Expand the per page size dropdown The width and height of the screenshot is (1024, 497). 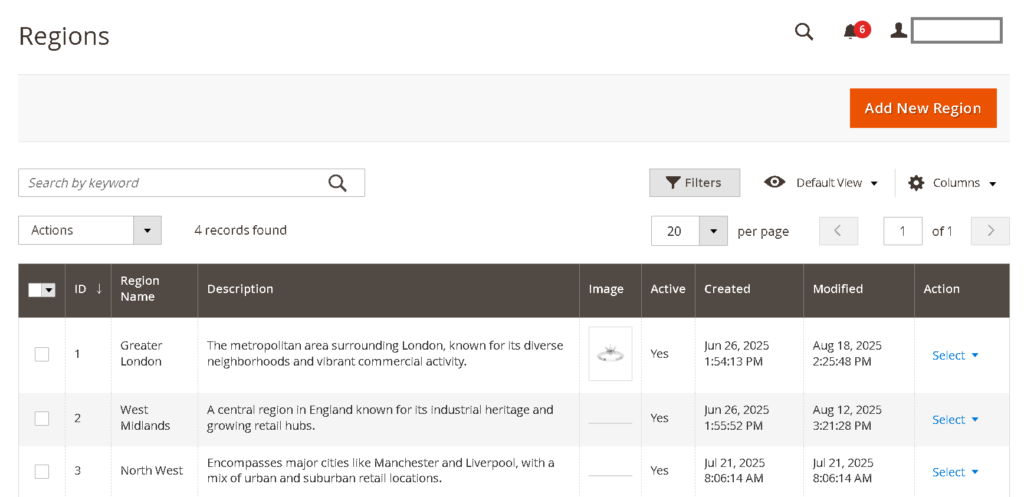(712, 231)
